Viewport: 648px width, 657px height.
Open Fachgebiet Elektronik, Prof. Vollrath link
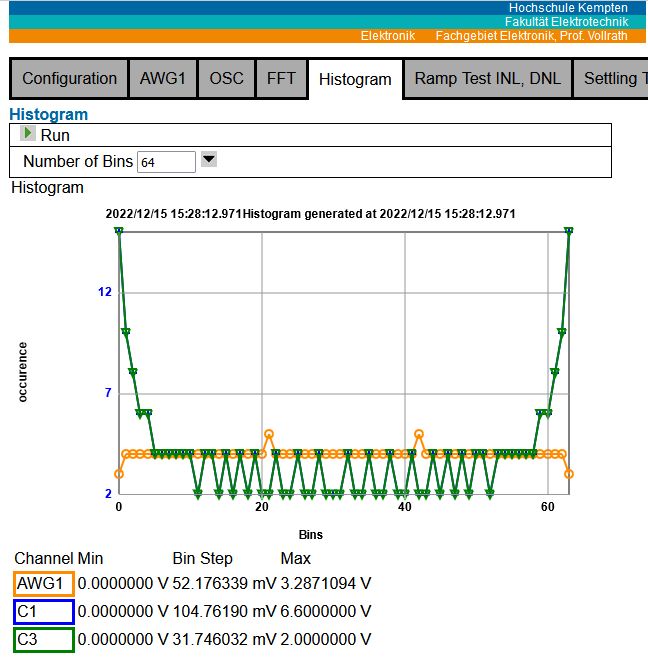pyautogui.click(x=531, y=35)
